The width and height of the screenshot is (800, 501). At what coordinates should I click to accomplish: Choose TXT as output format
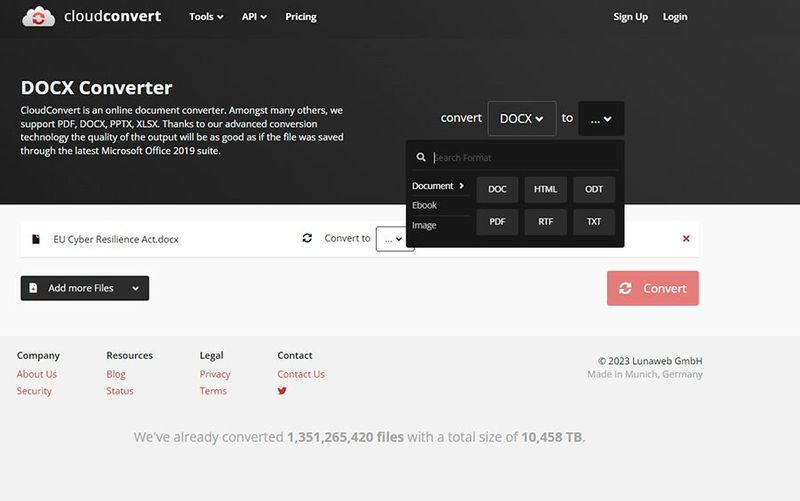[594, 222]
